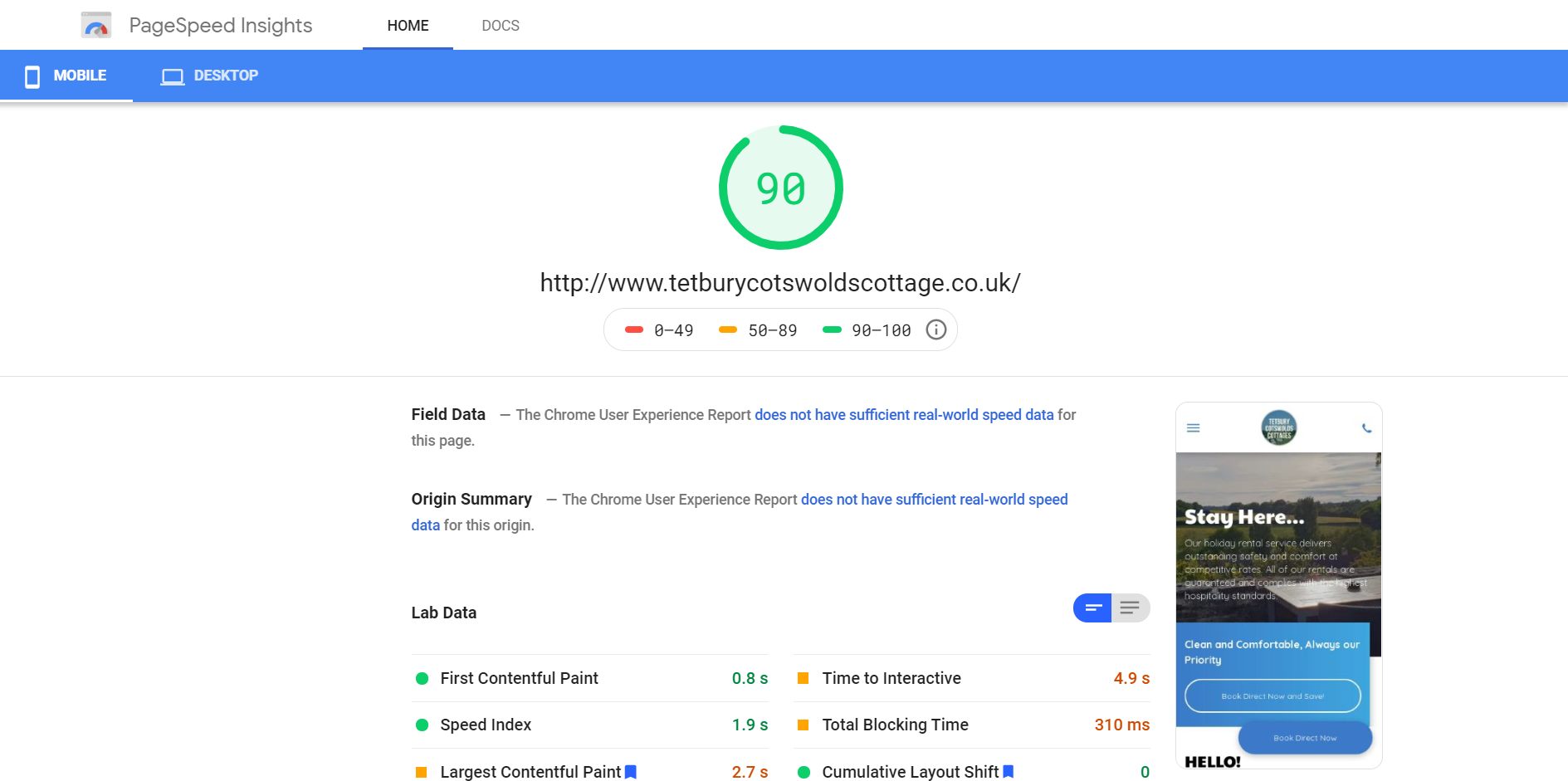
Task: Click the orange 50–89 legend swatch
Action: (x=728, y=329)
